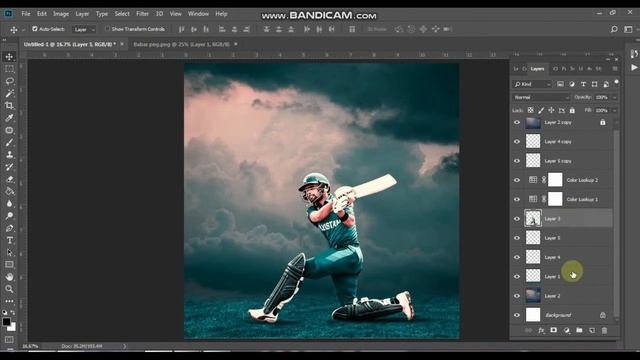This screenshot has width=640, height=360.
Task: Select the Paint Bucket tool
Action: (9, 191)
